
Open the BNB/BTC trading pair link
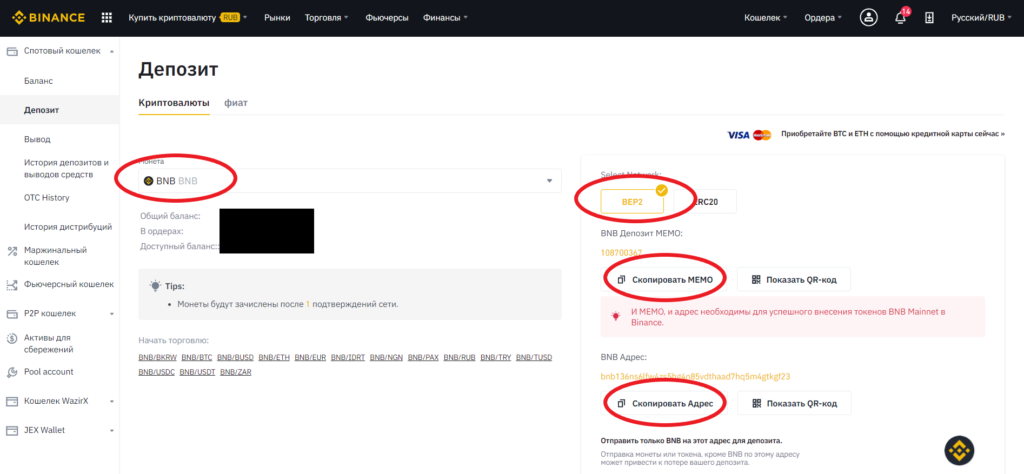(197, 358)
